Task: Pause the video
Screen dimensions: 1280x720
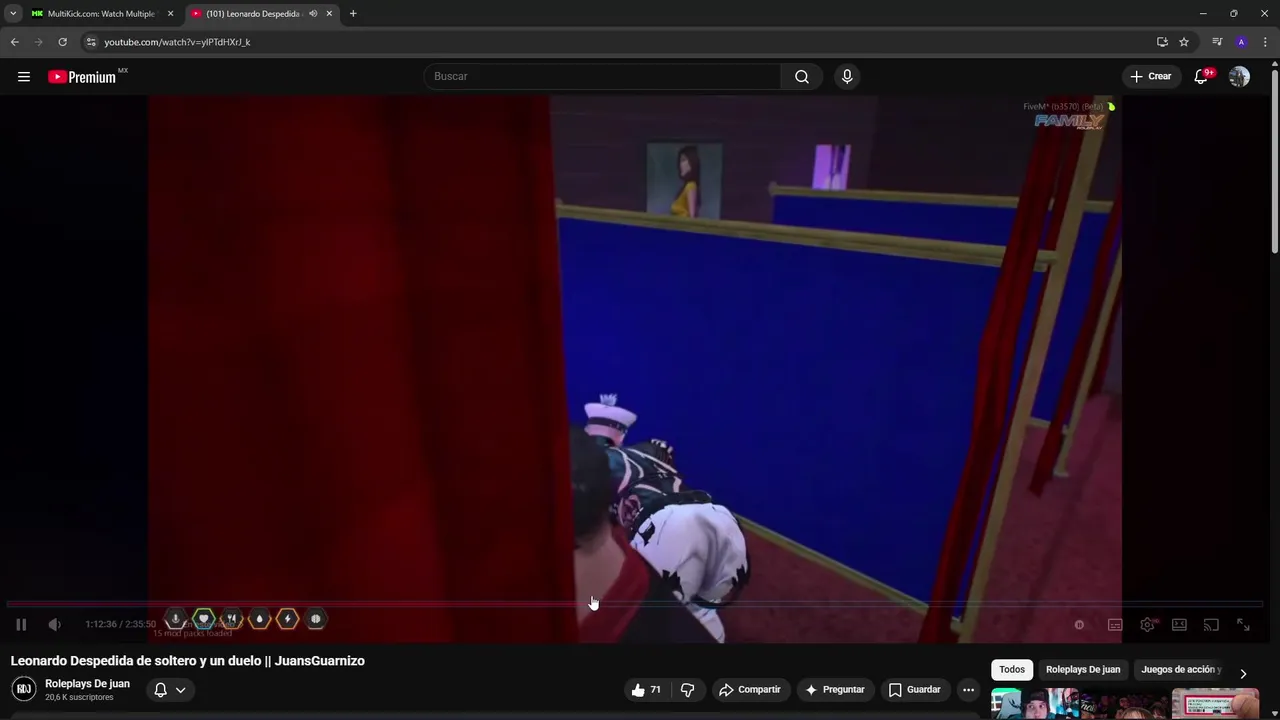Action: tap(21, 625)
